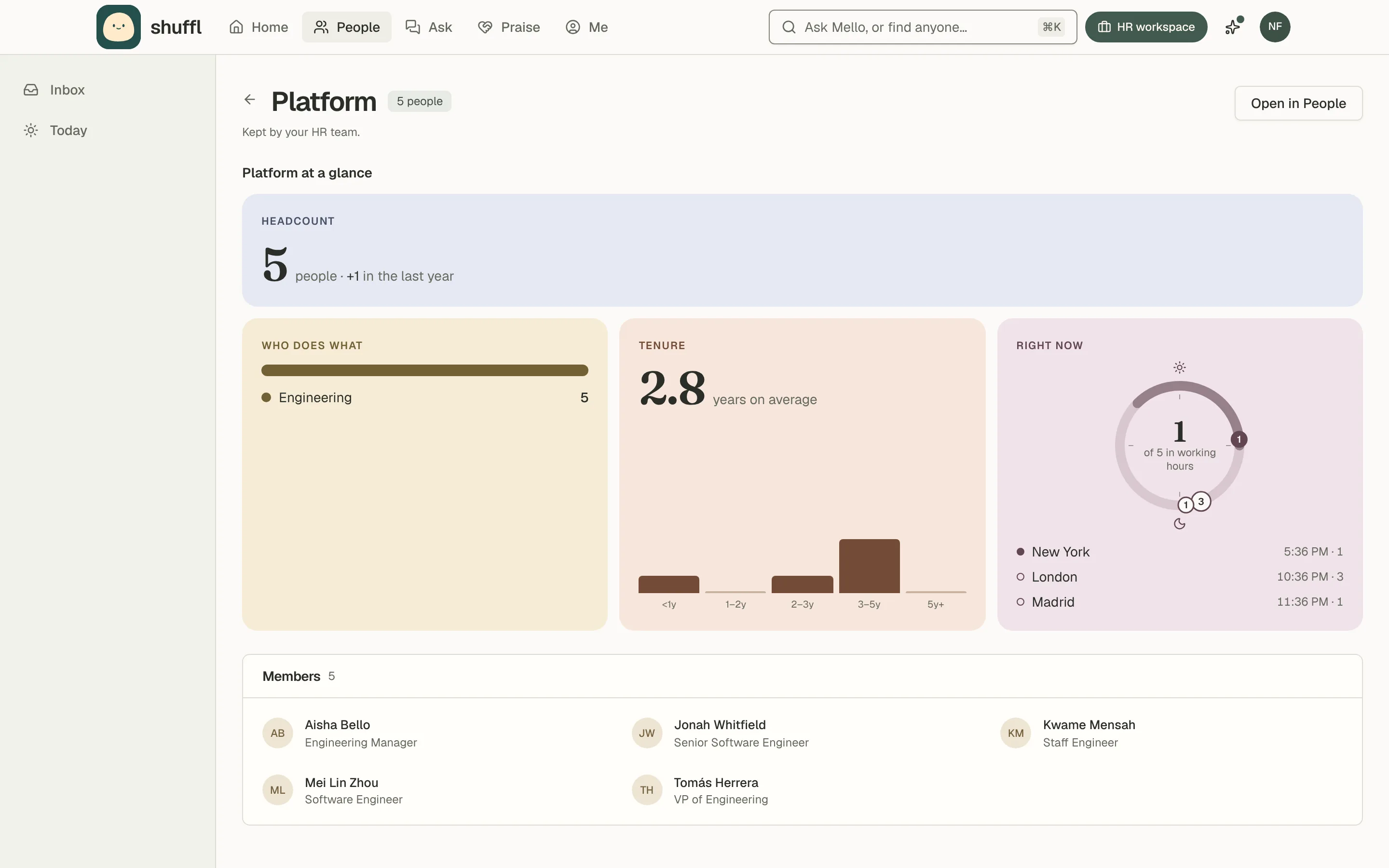Go to the Home tab
This screenshot has width=1389, height=868.
[x=259, y=27]
